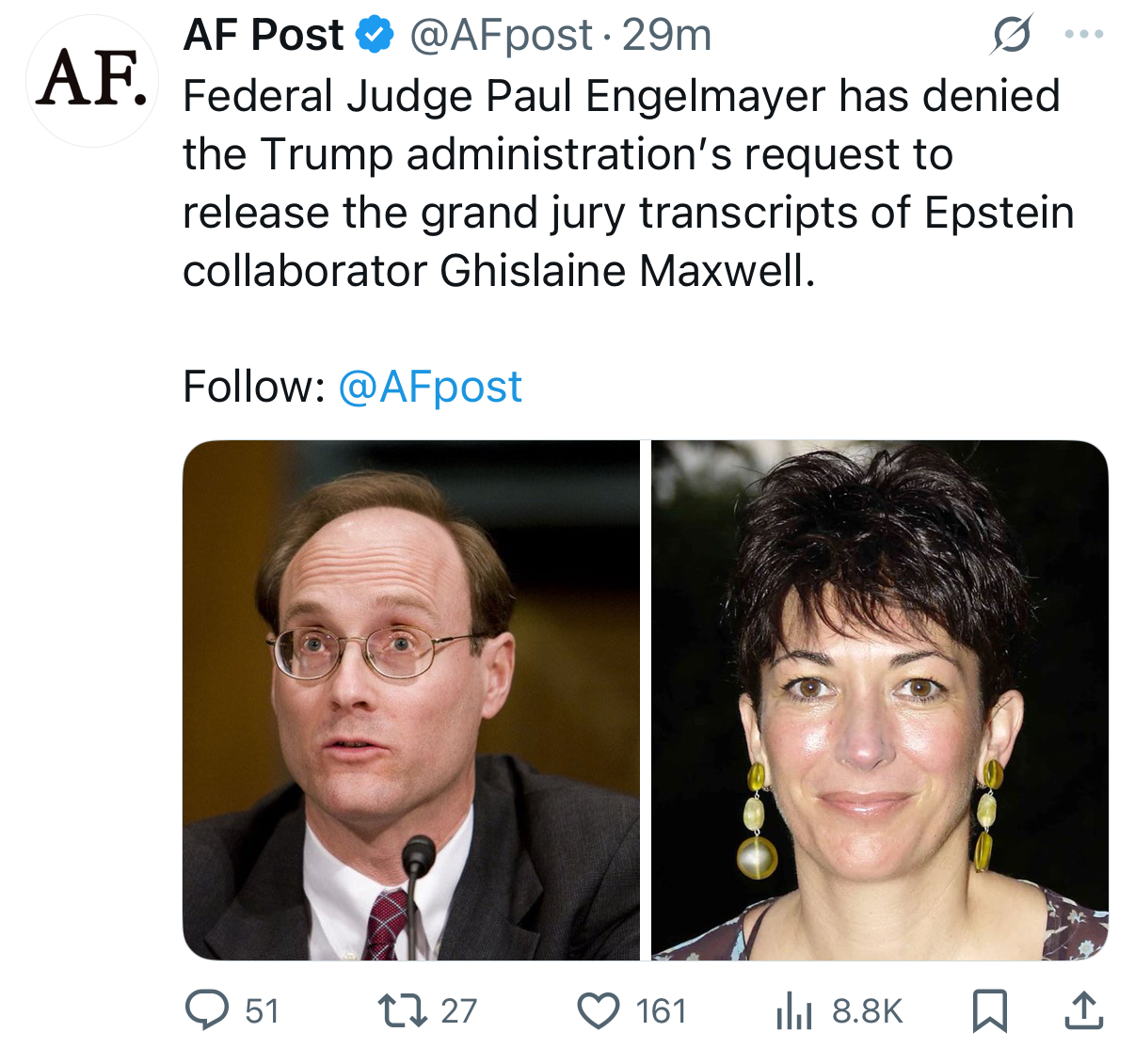Open the tweet text about Judge Engelmayer

(628, 183)
